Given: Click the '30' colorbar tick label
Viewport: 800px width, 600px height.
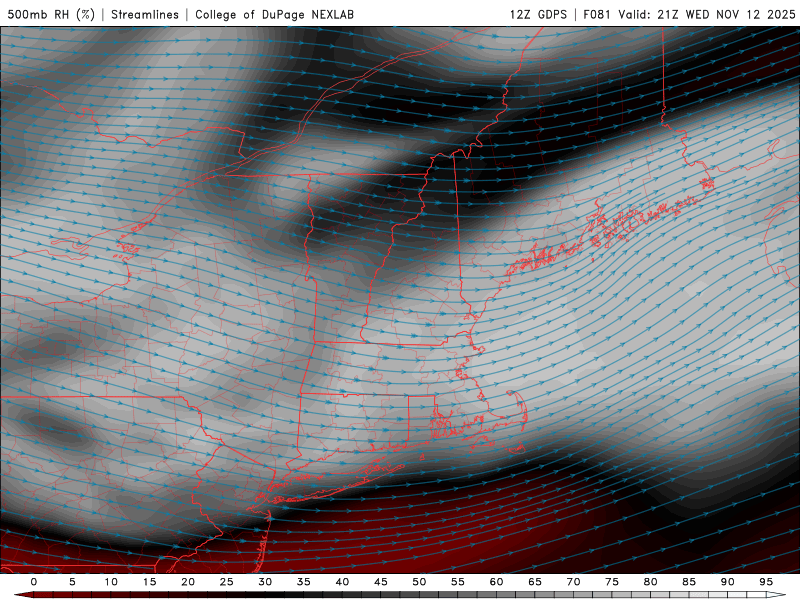Looking at the screenshot, I should coord(265,582).
